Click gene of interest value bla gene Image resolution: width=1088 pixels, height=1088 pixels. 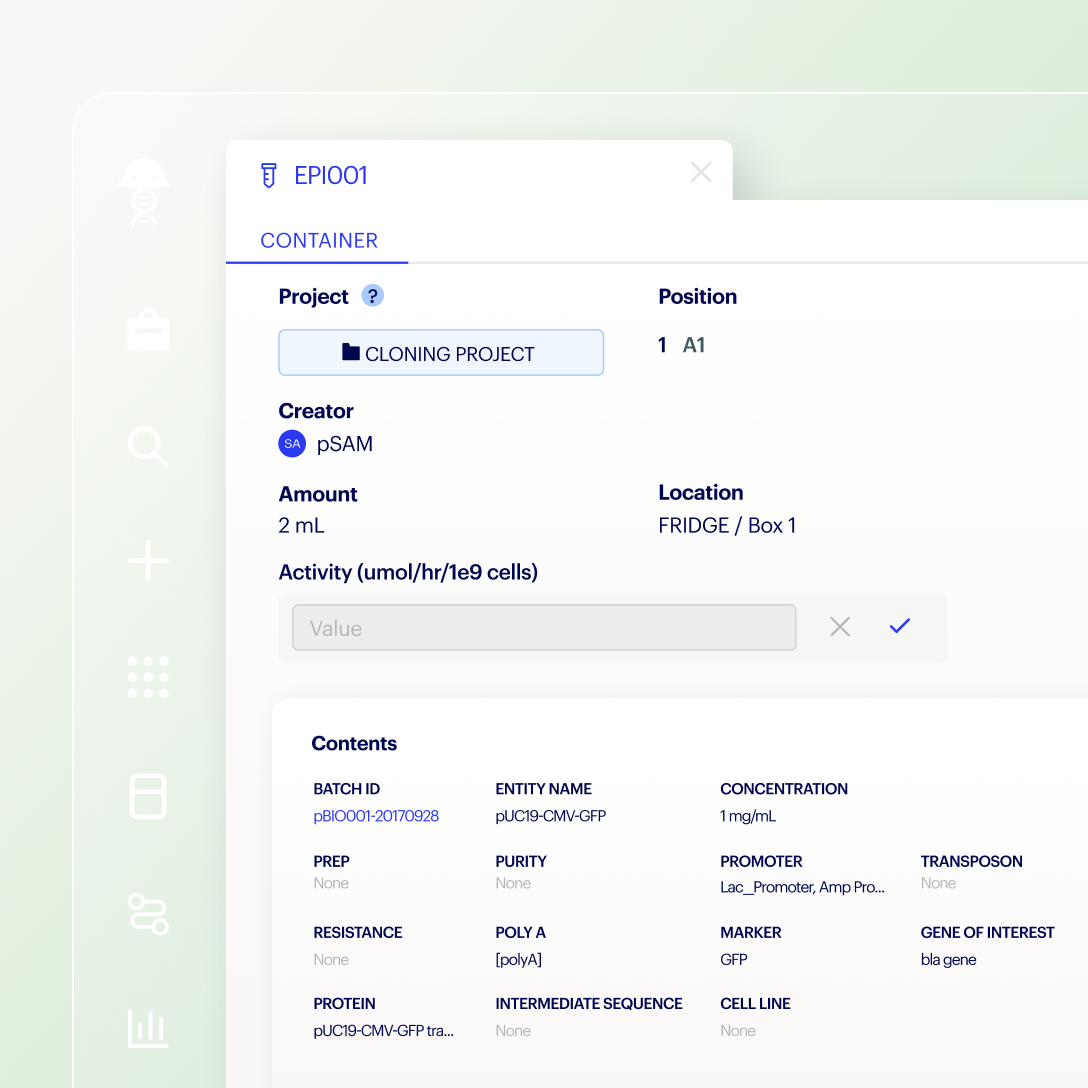pos(948,960)
